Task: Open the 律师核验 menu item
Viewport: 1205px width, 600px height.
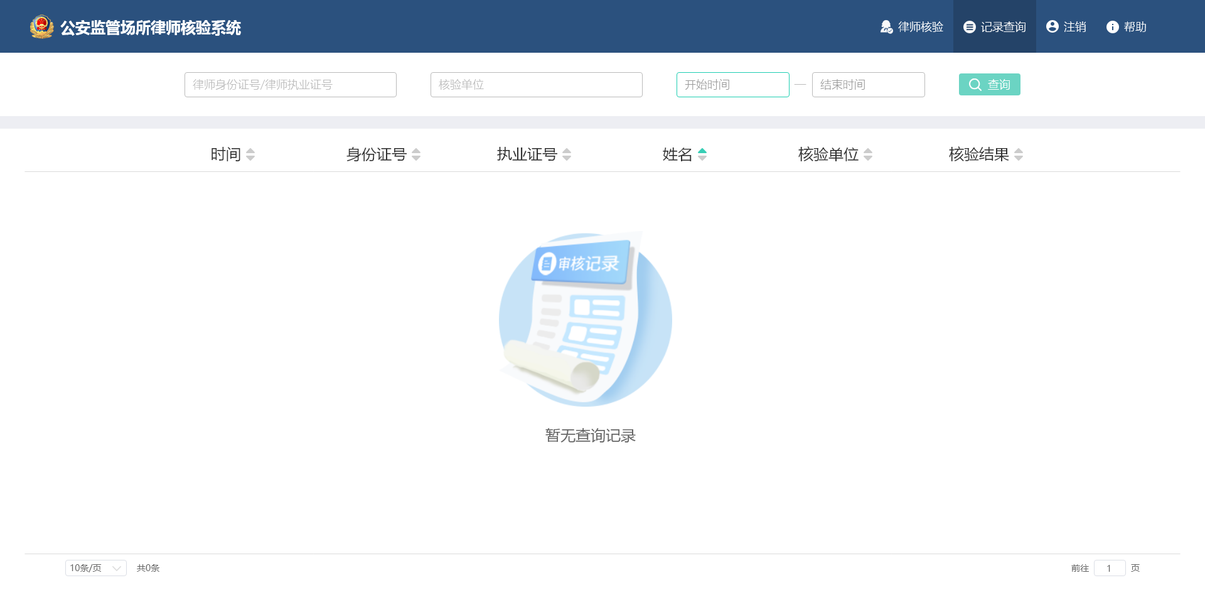Action: pyautogui.click(x=912, y=27)
